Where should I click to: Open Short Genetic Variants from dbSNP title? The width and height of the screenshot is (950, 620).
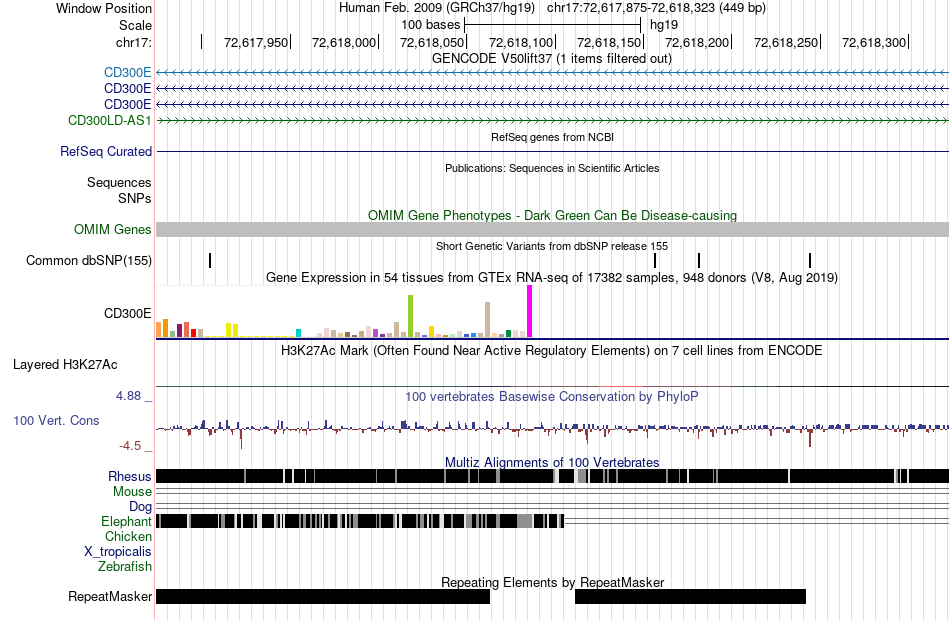552,247
